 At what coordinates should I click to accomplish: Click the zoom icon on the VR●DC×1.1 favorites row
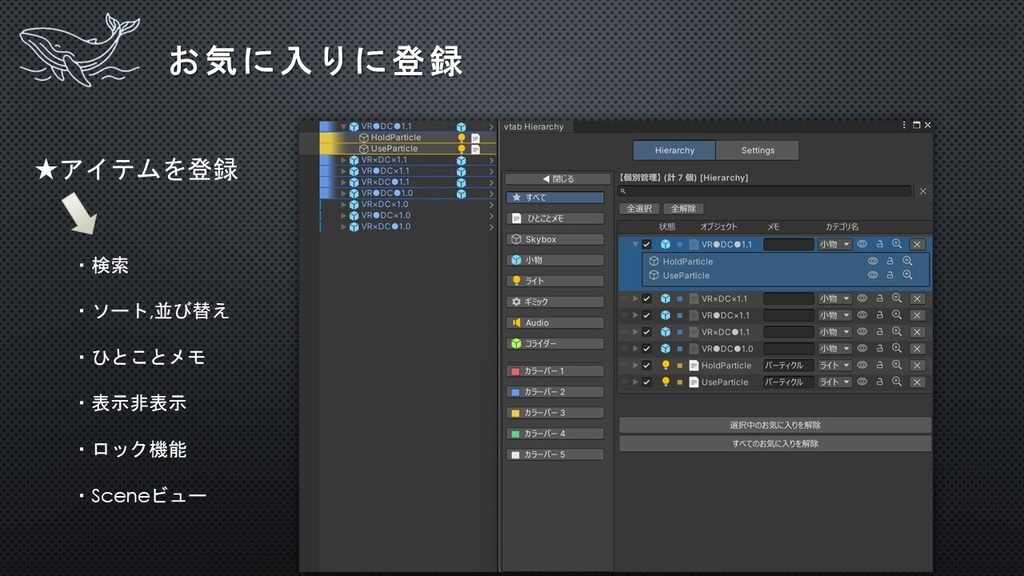click(897, 315)
